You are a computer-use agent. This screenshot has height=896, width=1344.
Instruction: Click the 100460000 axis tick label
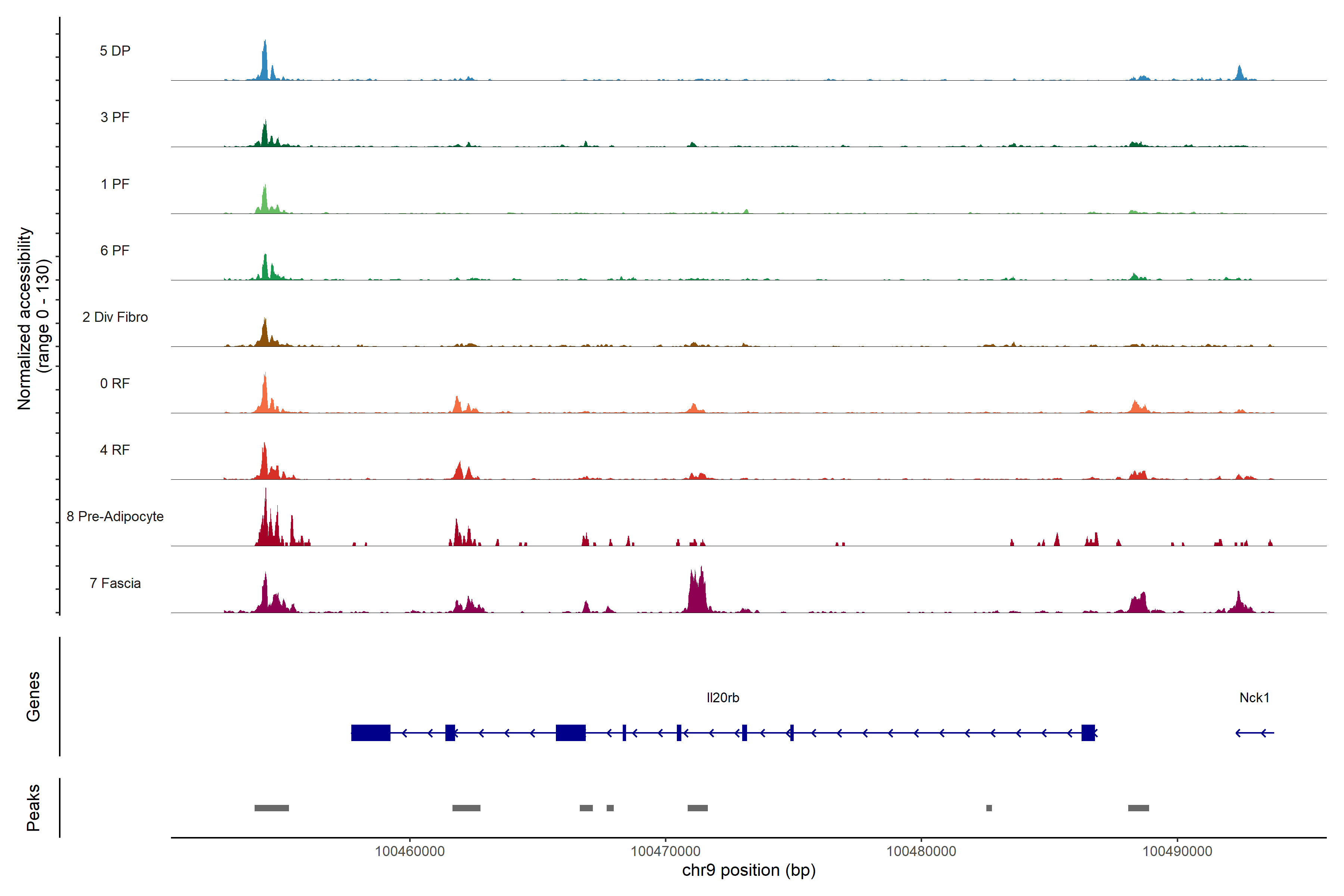[x=410, y=852]
